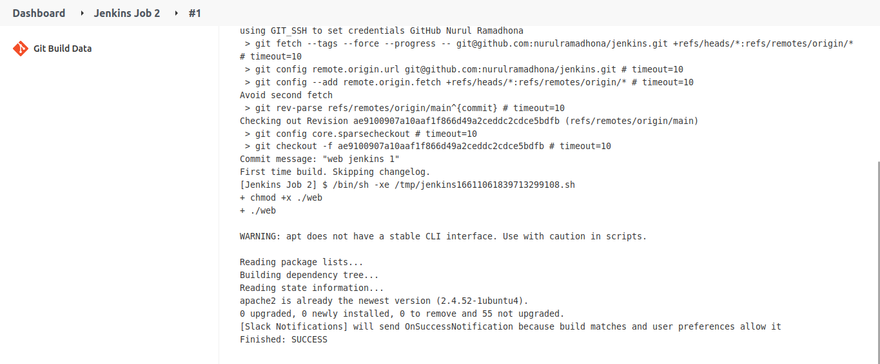Click the "+ chmod +x ./web" line
Screen dimensions: 880x364
281,198
